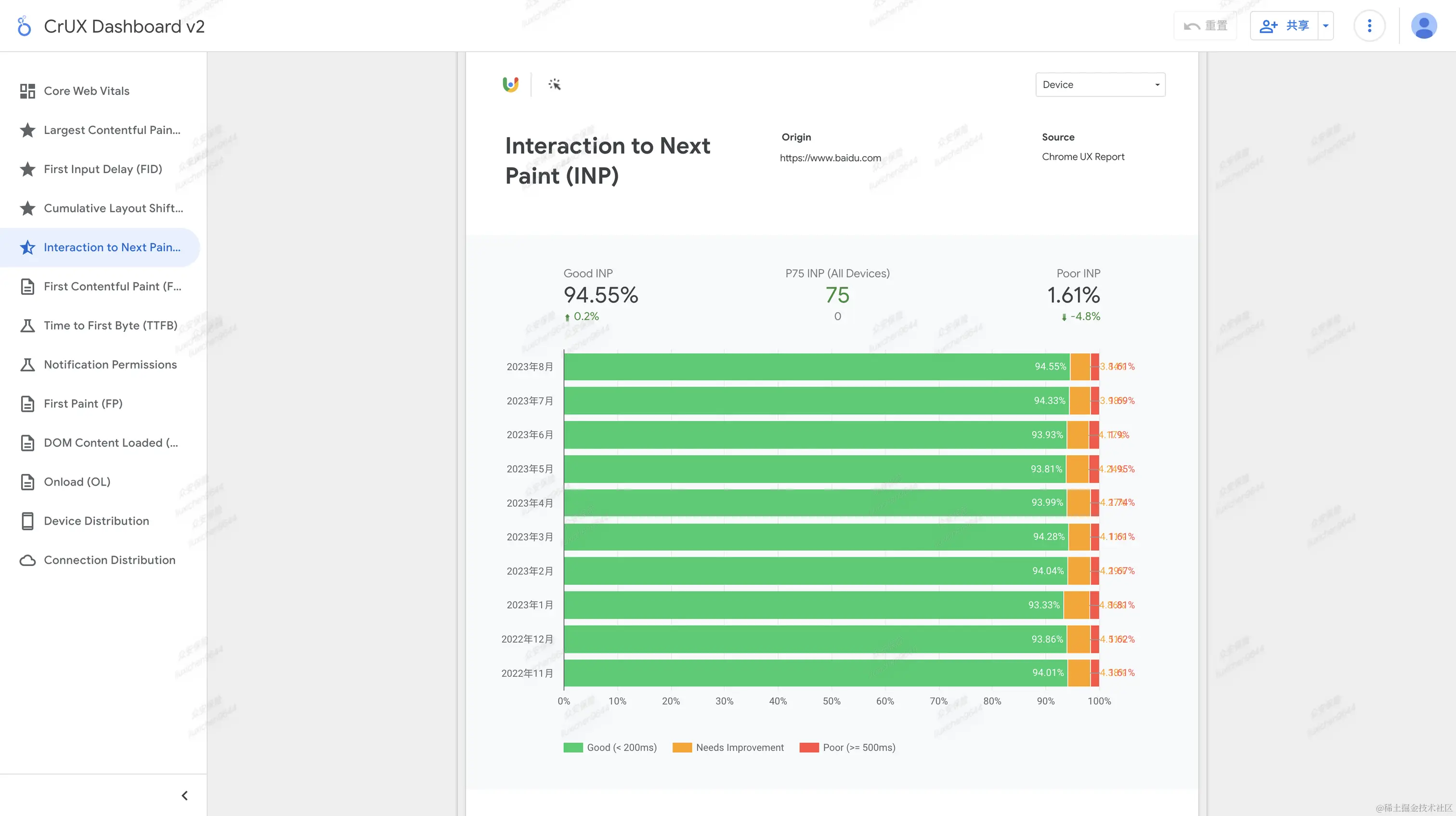
Task: Open the user account avatar
Action: point(1423,26)
